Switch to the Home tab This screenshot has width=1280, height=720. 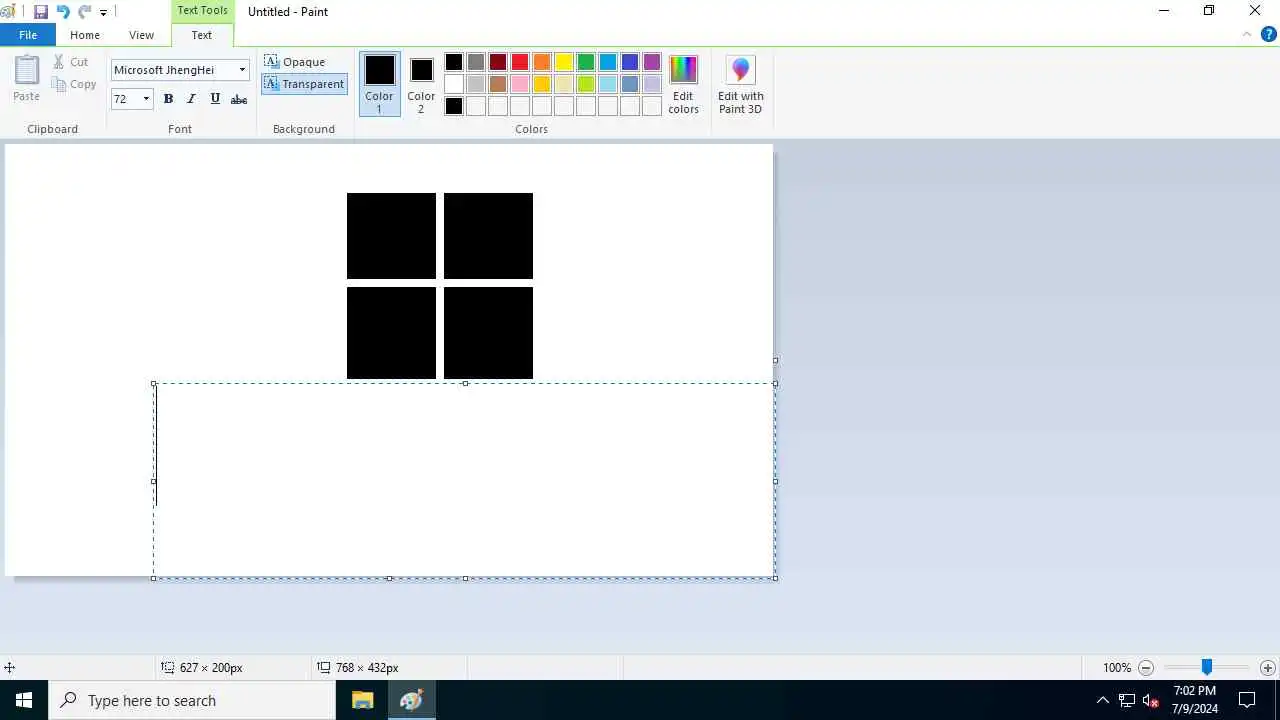click(85, 35)
